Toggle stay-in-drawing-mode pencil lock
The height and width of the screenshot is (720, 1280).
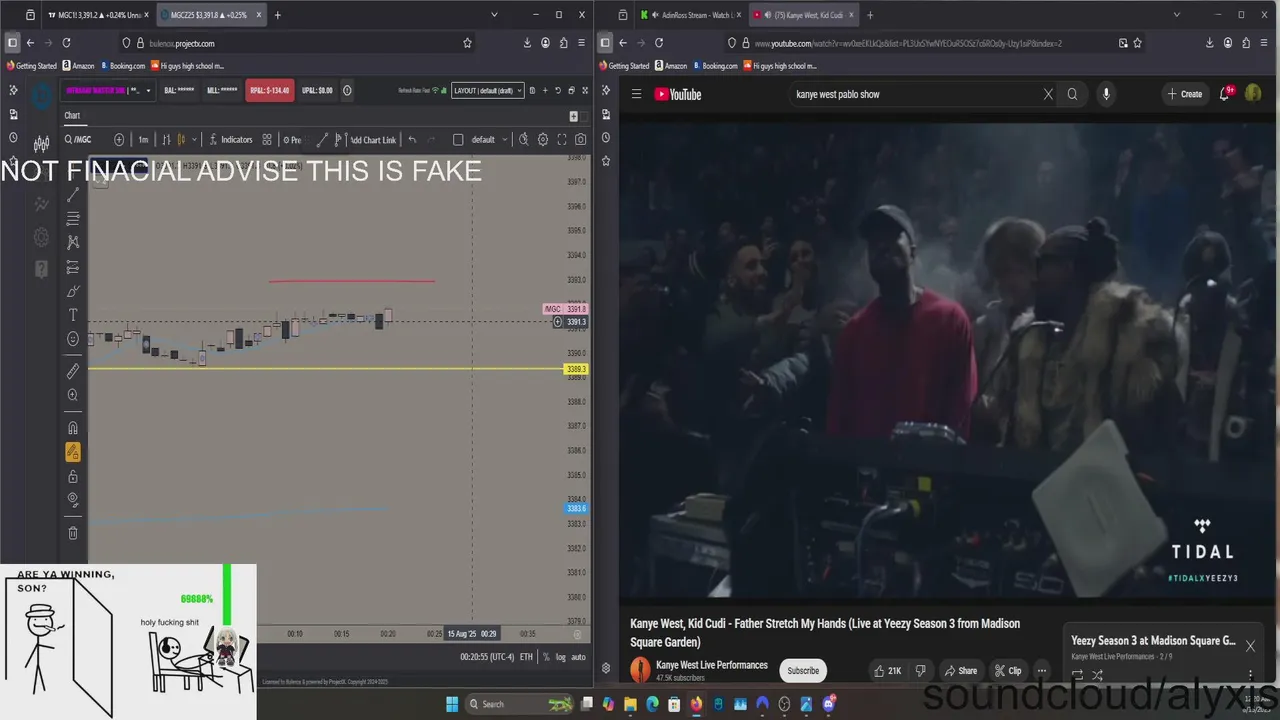coord(73,452)
